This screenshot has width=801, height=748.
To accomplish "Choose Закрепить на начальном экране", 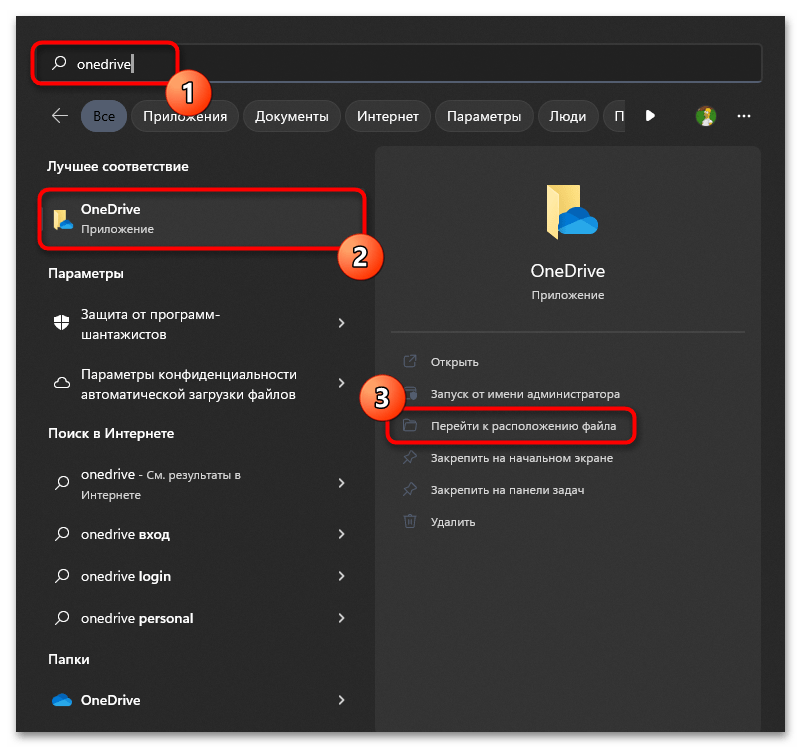I will click(x=522, y=458).
